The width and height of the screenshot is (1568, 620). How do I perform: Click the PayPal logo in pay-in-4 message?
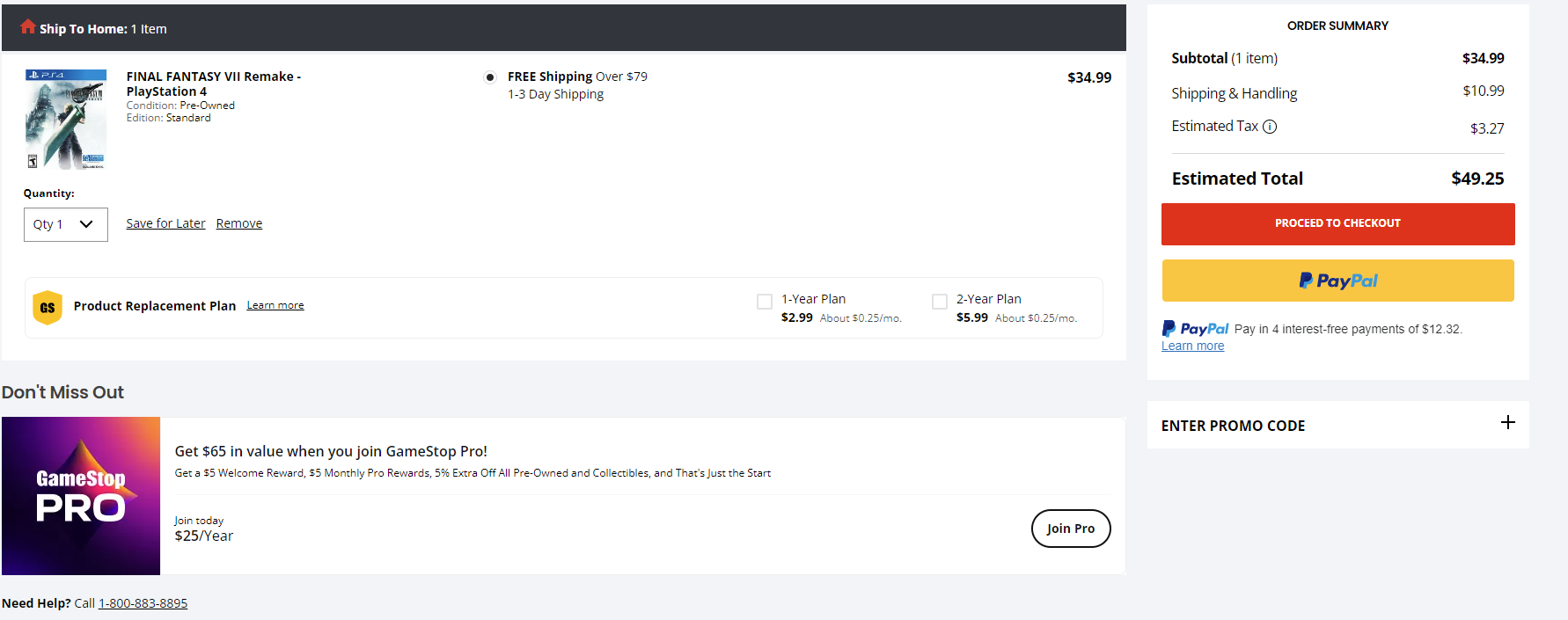pyautogui.click(x=1195, y=329)
